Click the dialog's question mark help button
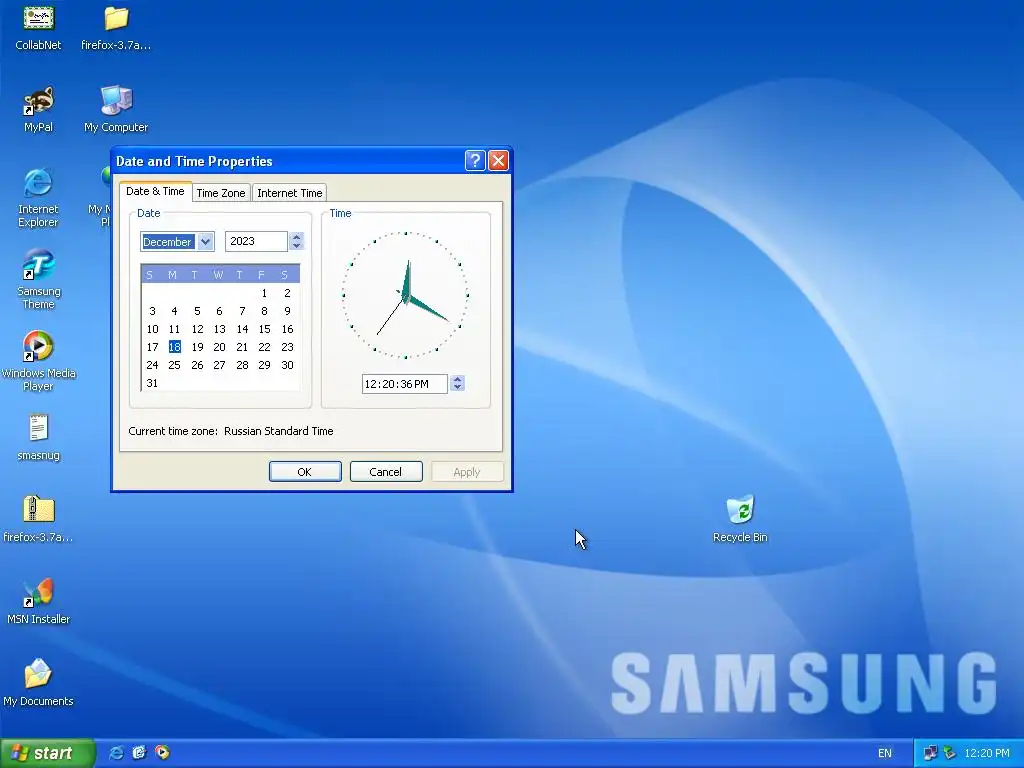This screenshot has width=1024, height=768. point(475,161)
